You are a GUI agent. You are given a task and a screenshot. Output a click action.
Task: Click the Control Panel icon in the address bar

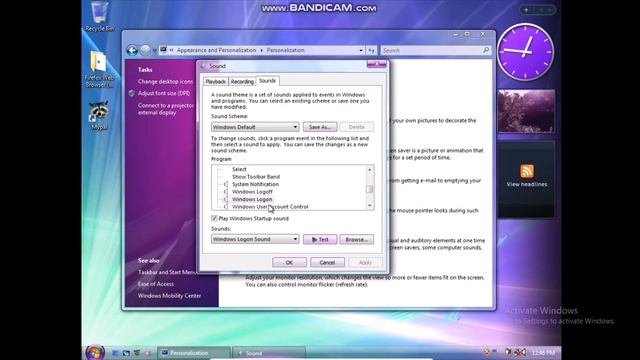point(163,50)
